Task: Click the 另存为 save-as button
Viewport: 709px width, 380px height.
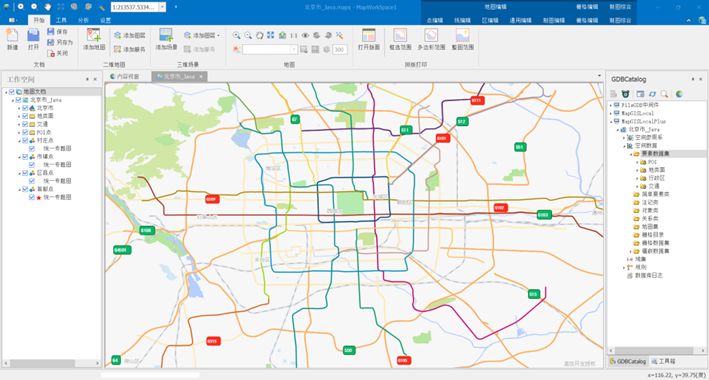Action: [60, 42]
